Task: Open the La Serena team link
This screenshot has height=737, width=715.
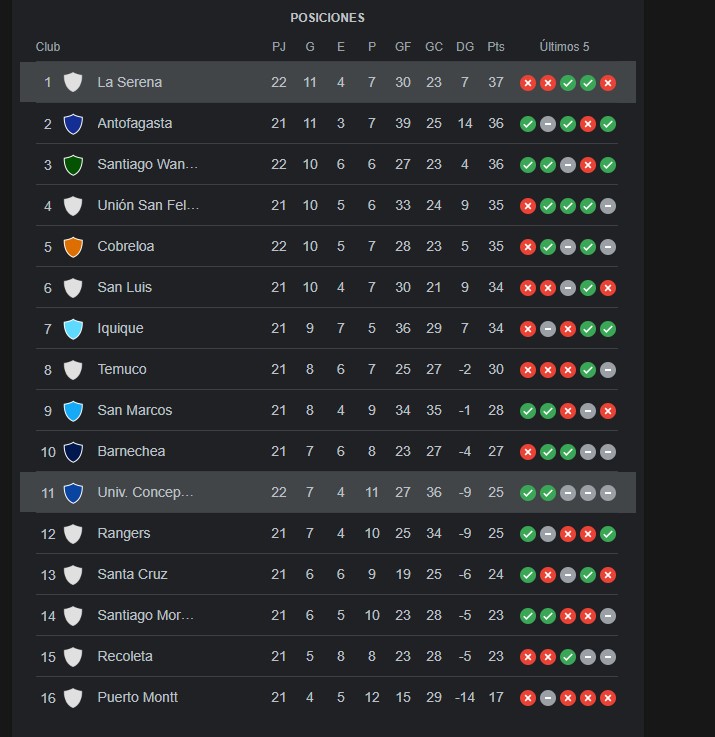Action: [x=130, y=82]
